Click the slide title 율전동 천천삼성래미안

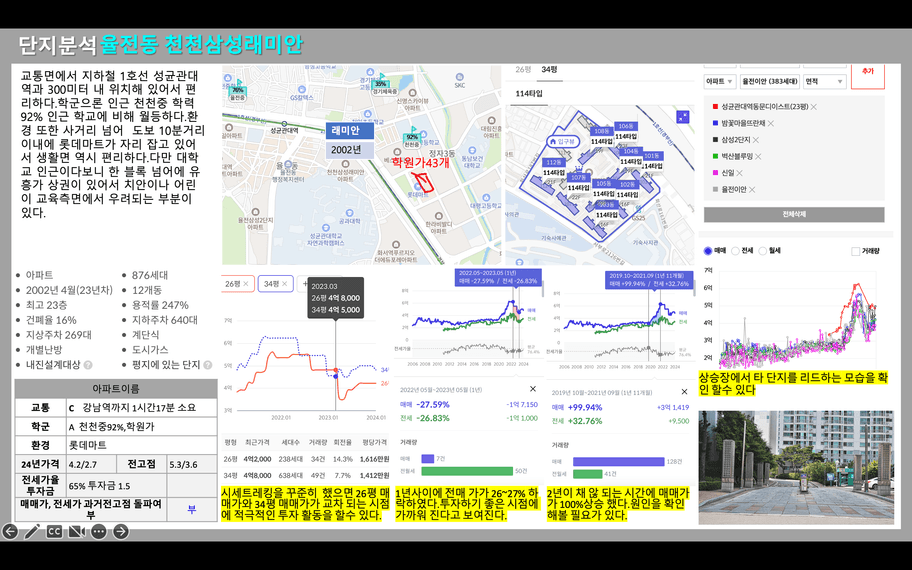coord(201,45)
